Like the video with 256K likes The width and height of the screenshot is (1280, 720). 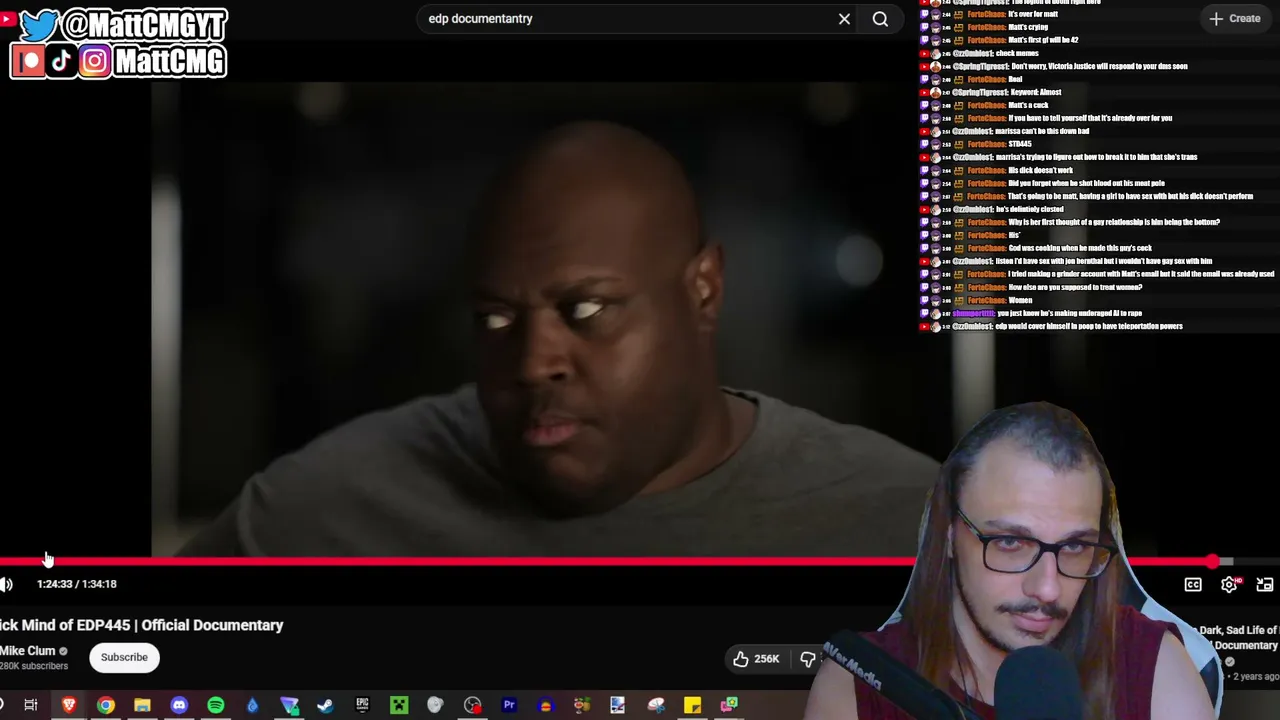coord(755,658)
